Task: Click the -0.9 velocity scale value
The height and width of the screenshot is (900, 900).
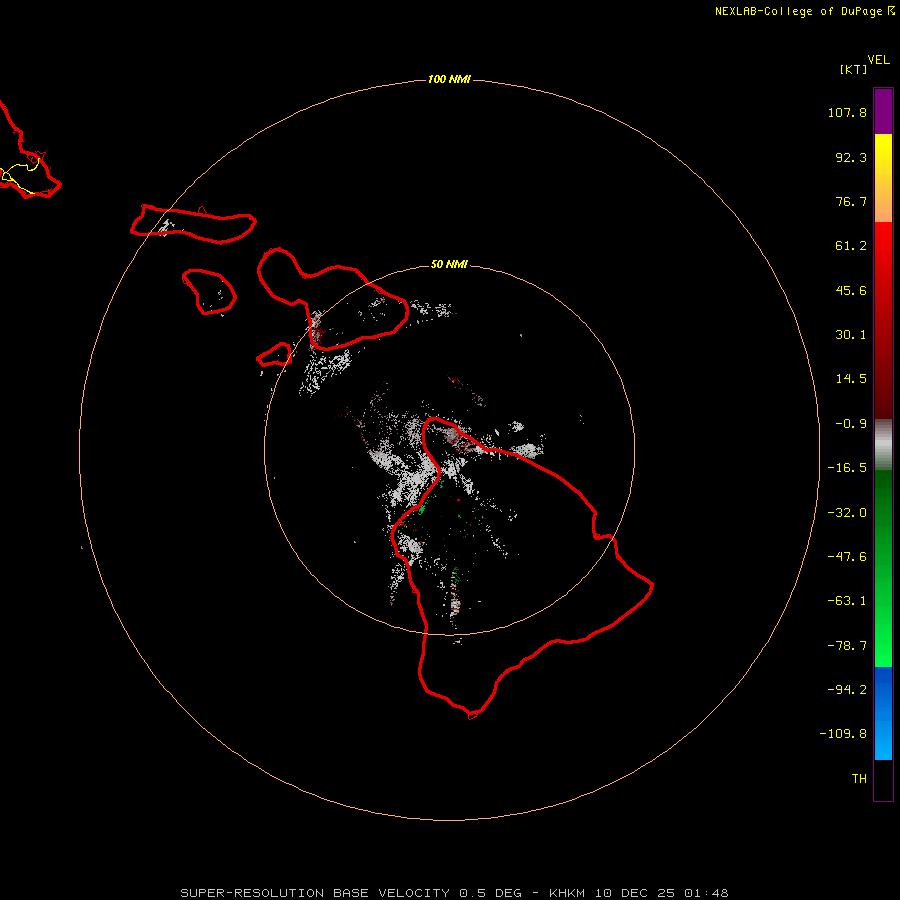Action: [x=851, y=424]
